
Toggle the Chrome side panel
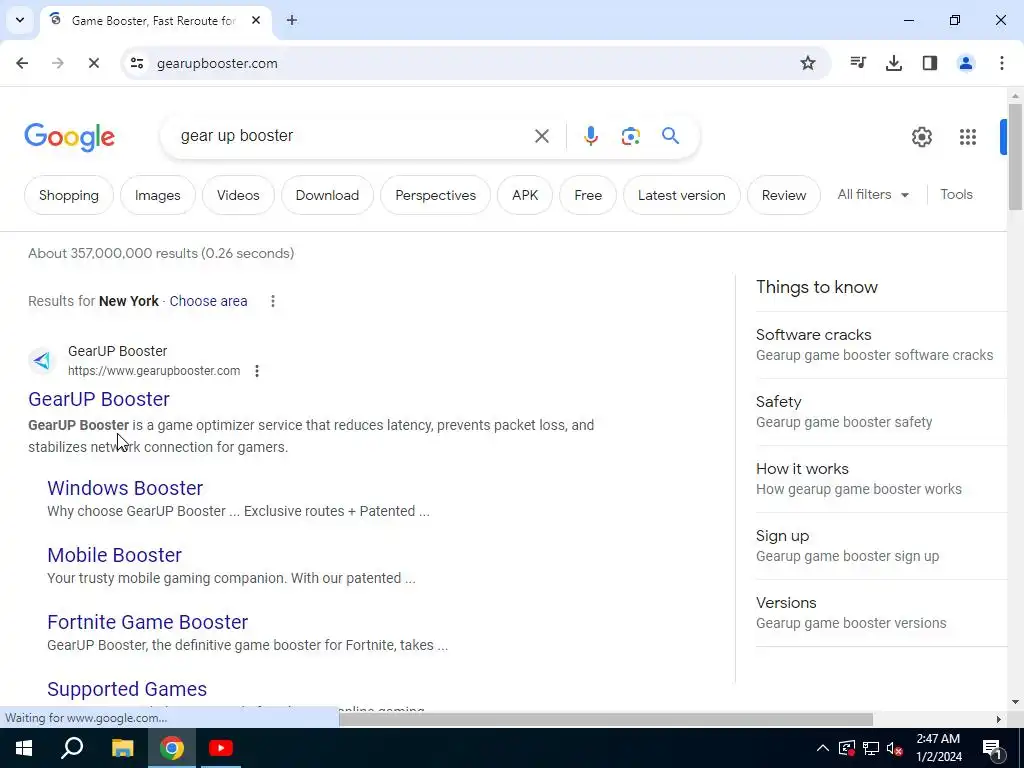[930, 63]
